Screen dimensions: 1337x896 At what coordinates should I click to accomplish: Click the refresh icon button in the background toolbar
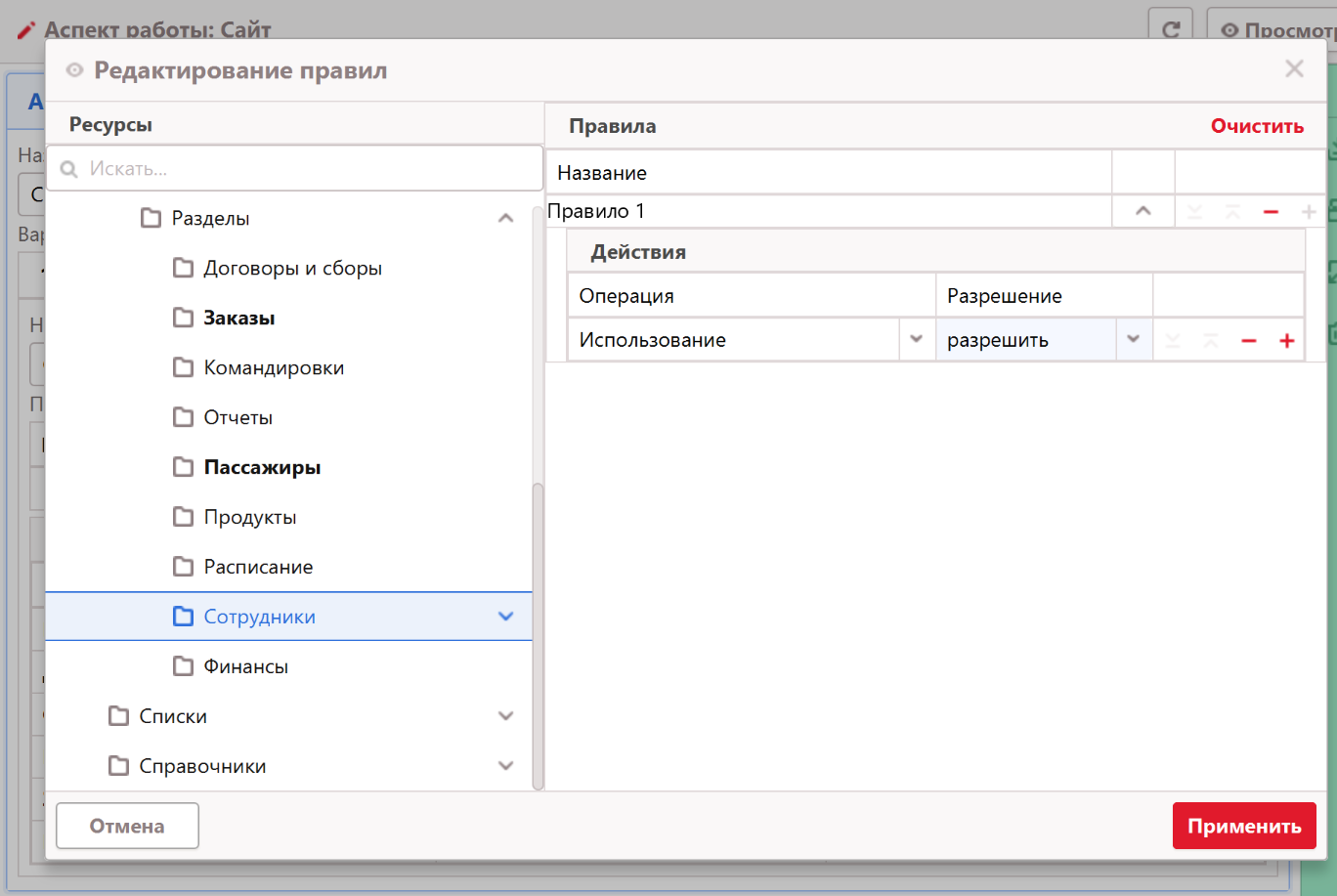pos(1170,29)
